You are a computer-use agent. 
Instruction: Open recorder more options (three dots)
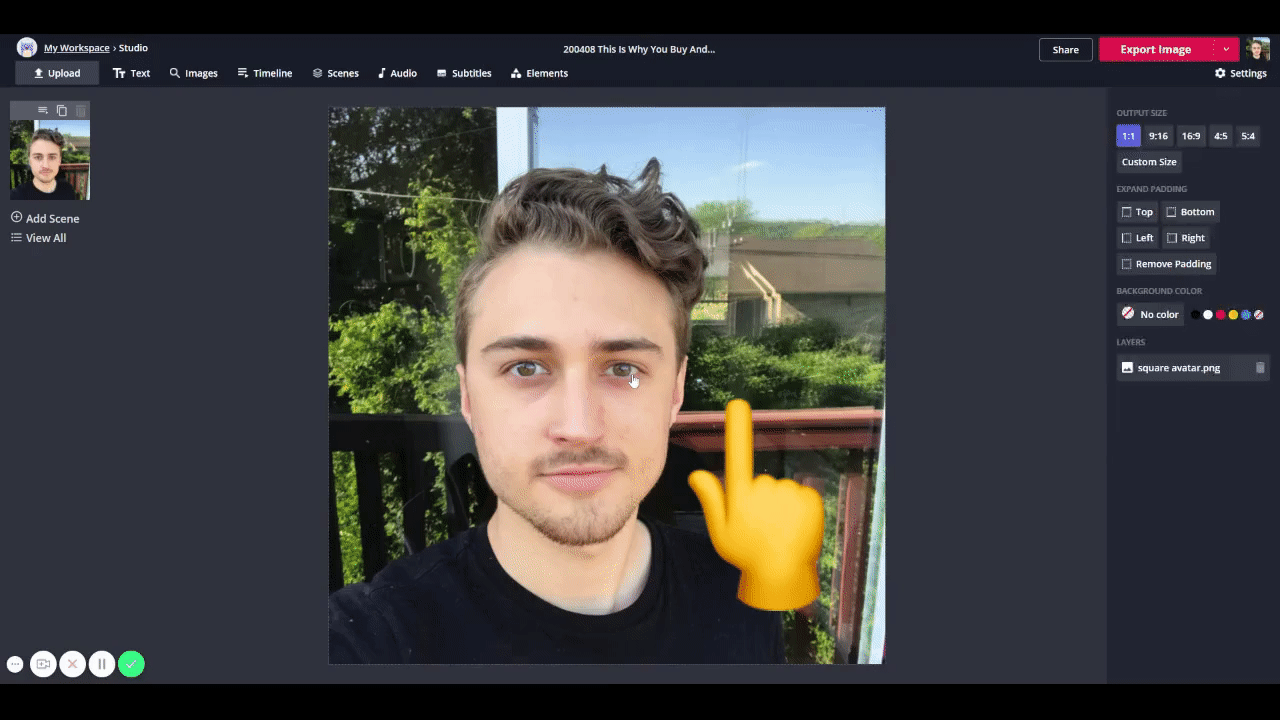[x=15, y=664]
